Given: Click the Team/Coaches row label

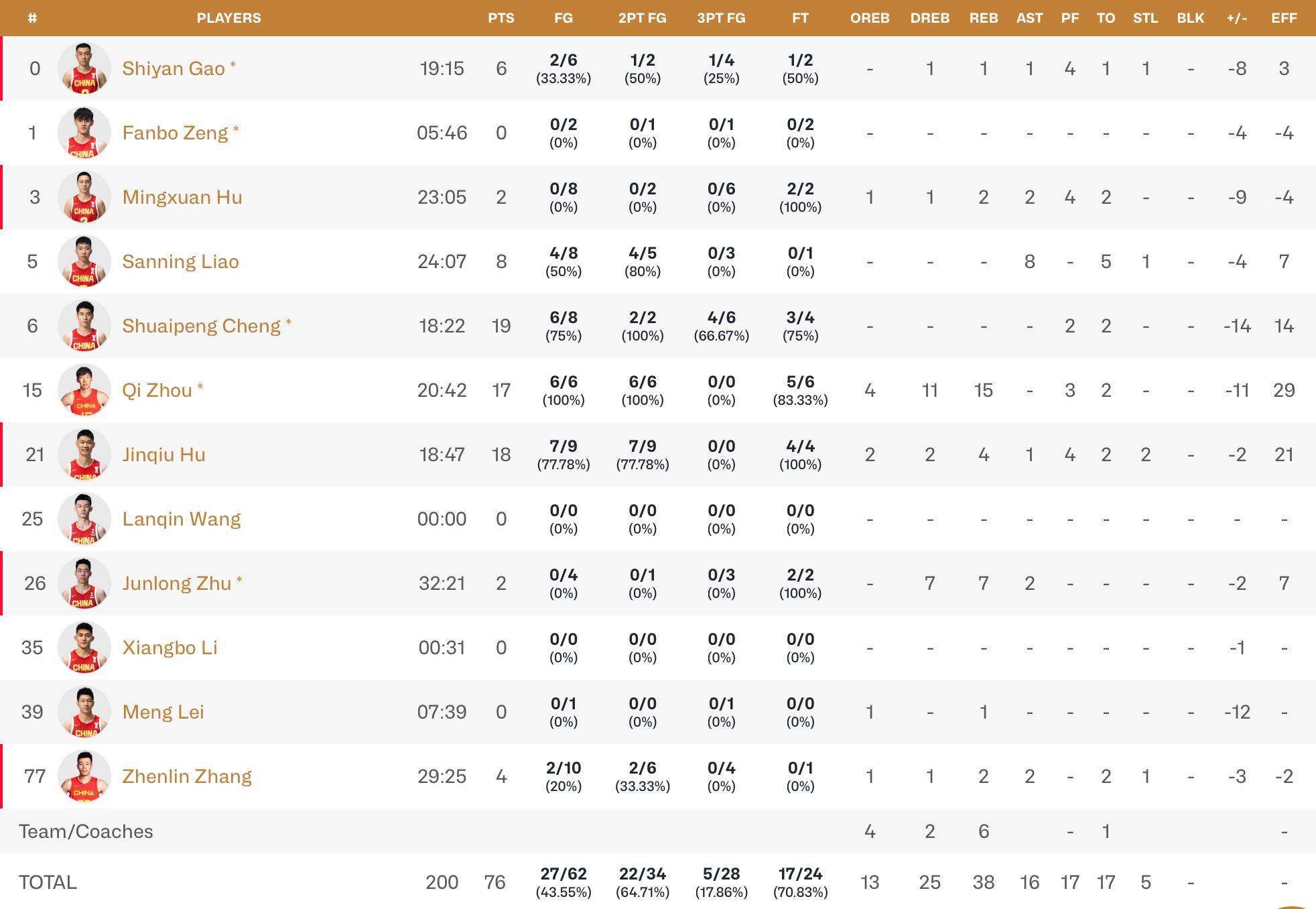Looking at the screenshot, I should point(86,831).
